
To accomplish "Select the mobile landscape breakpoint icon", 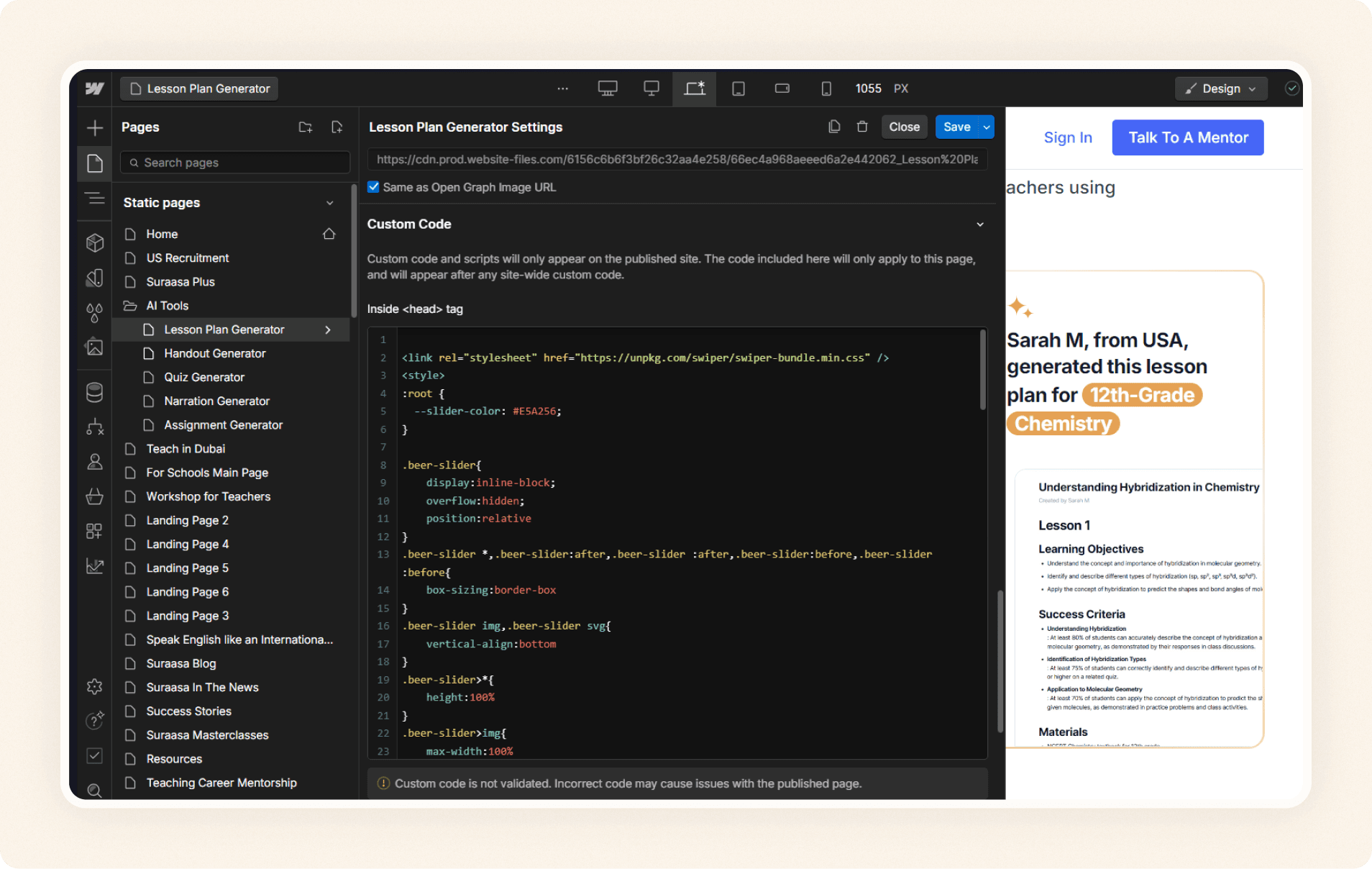I will click(782, 88).
